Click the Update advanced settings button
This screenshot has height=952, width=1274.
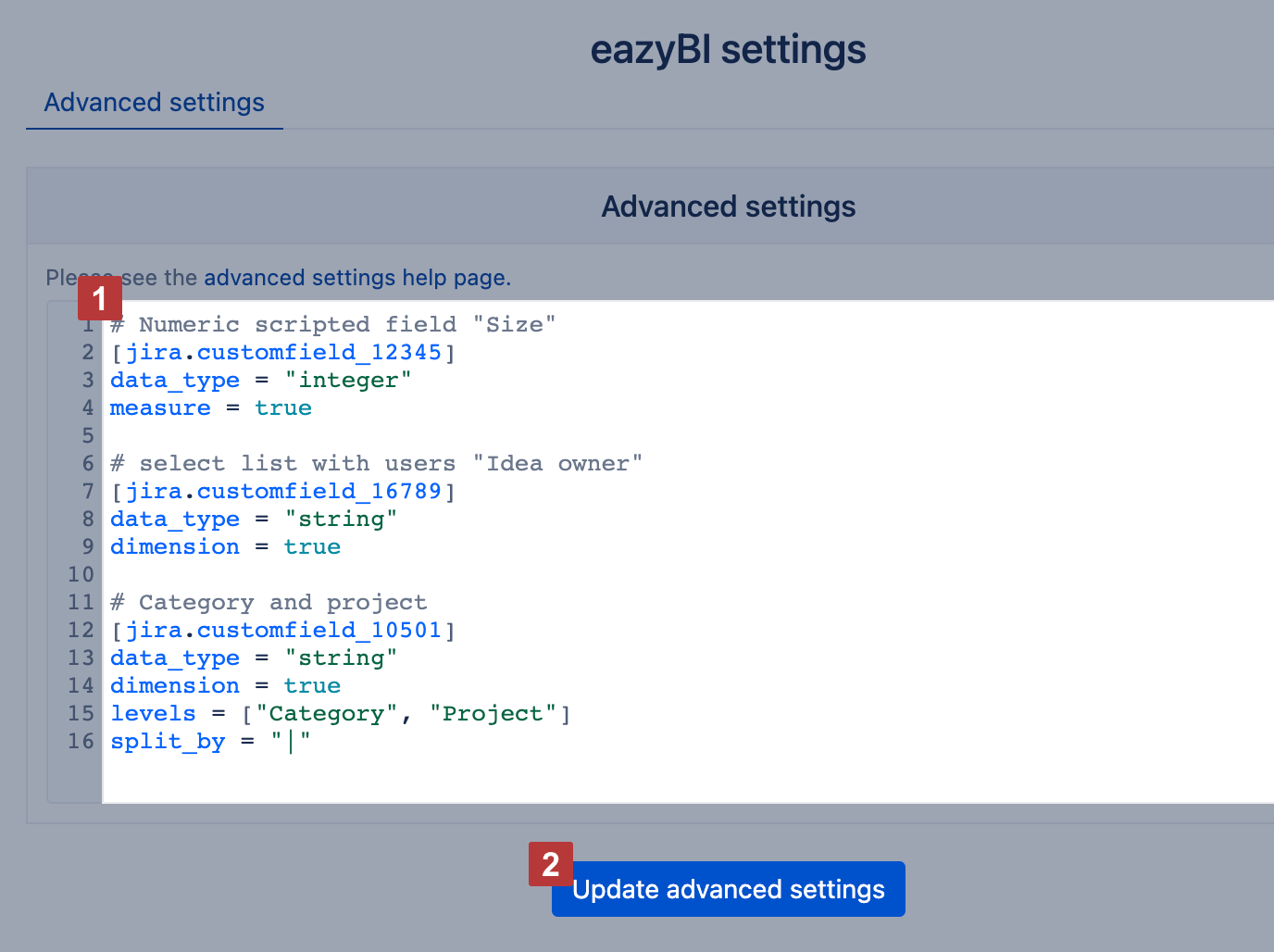coord(728,889)
